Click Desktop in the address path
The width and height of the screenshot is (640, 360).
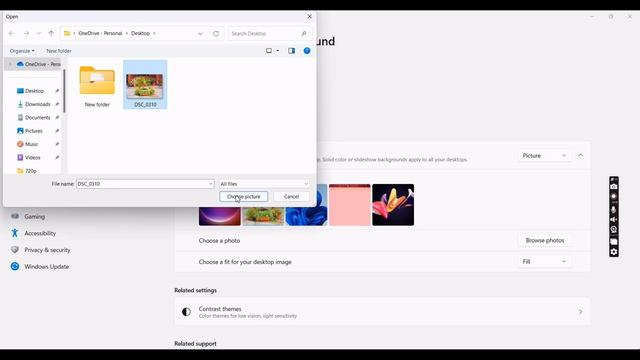[140, 33]
